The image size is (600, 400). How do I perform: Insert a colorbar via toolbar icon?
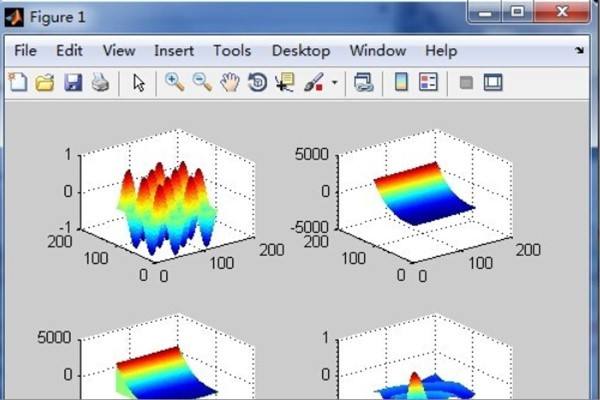pos(401,82)
